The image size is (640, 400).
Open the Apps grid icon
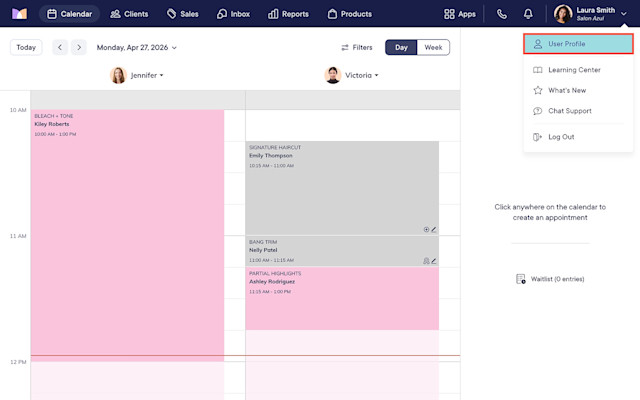pos(449,14)
